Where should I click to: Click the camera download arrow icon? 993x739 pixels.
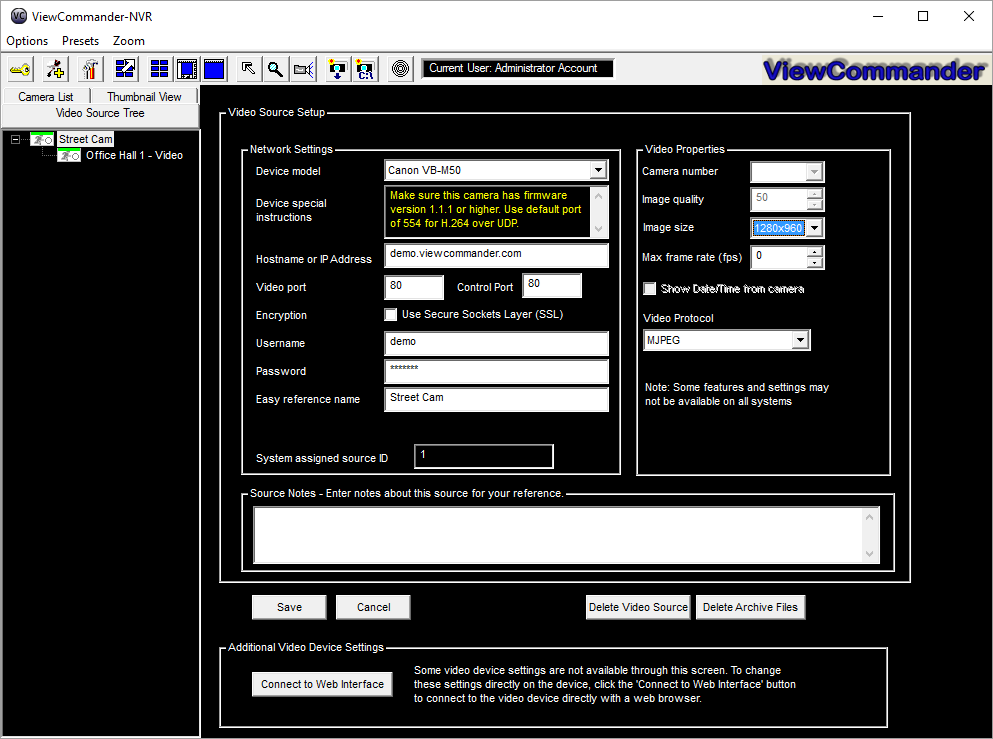click(338, 69)
